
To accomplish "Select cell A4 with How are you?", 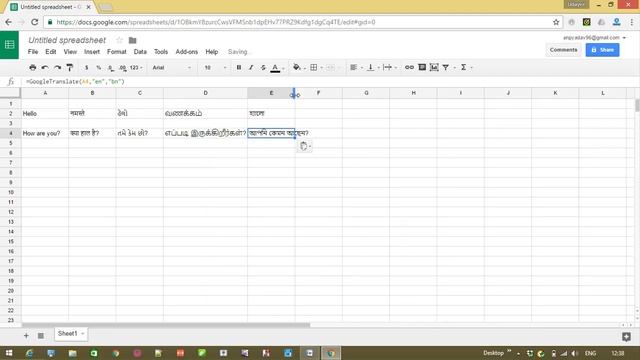I will 45,133.
